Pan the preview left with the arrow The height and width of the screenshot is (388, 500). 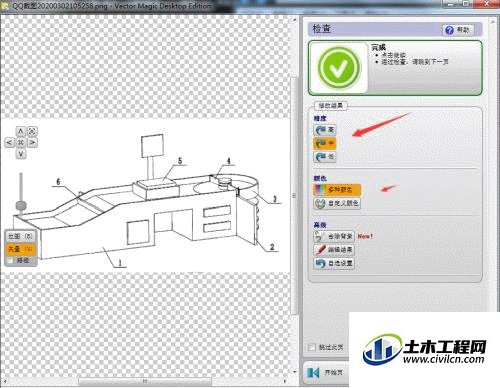tap(9, 143)
